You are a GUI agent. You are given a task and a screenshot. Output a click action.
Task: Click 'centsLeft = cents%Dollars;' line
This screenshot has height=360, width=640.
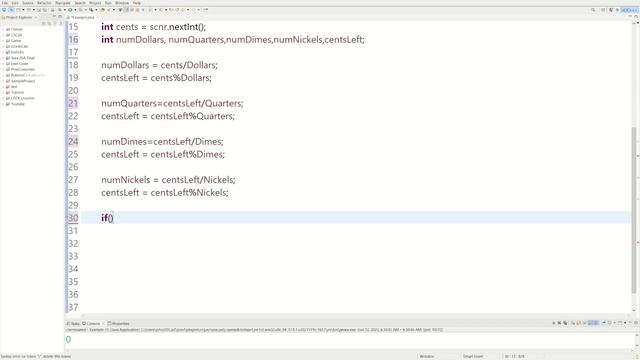156,78
